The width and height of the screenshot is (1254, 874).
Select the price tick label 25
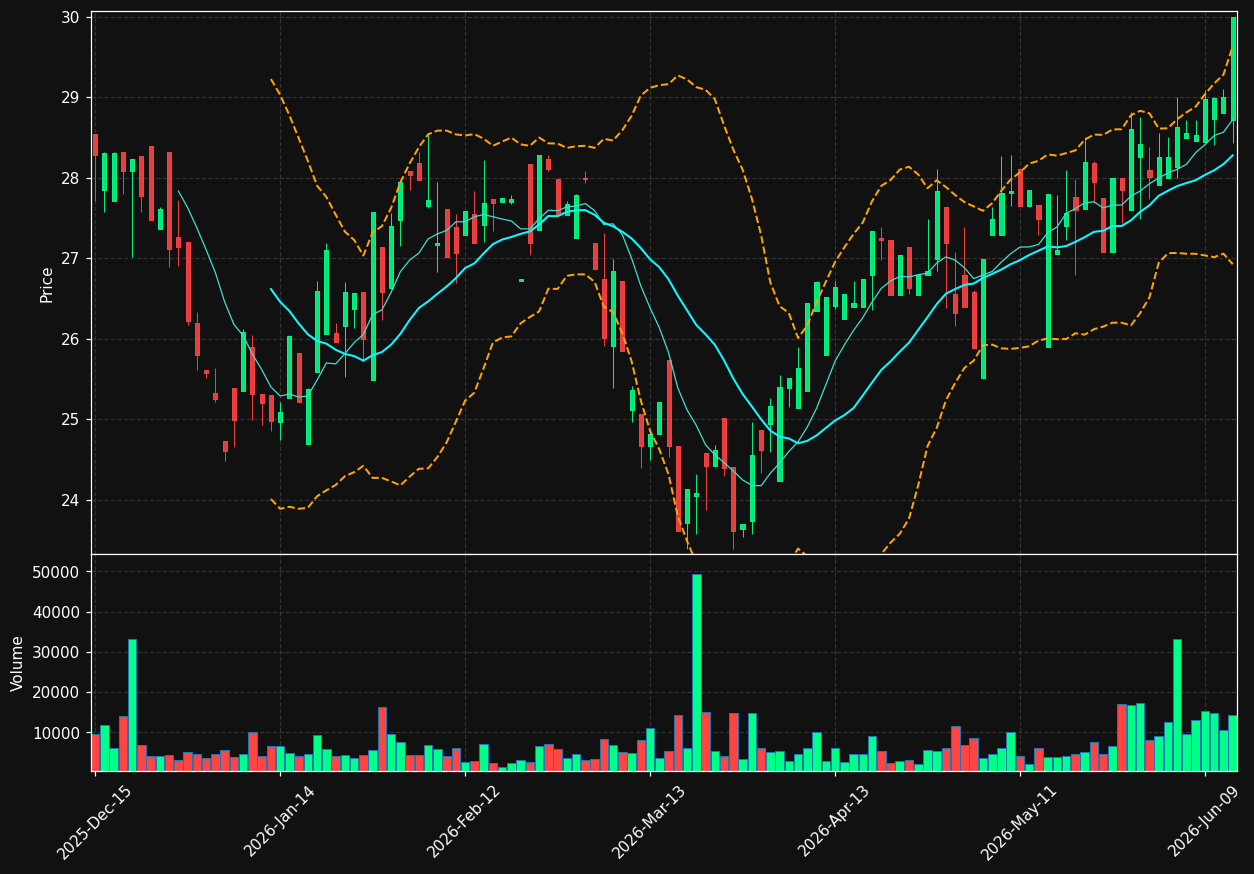(70, 420)
